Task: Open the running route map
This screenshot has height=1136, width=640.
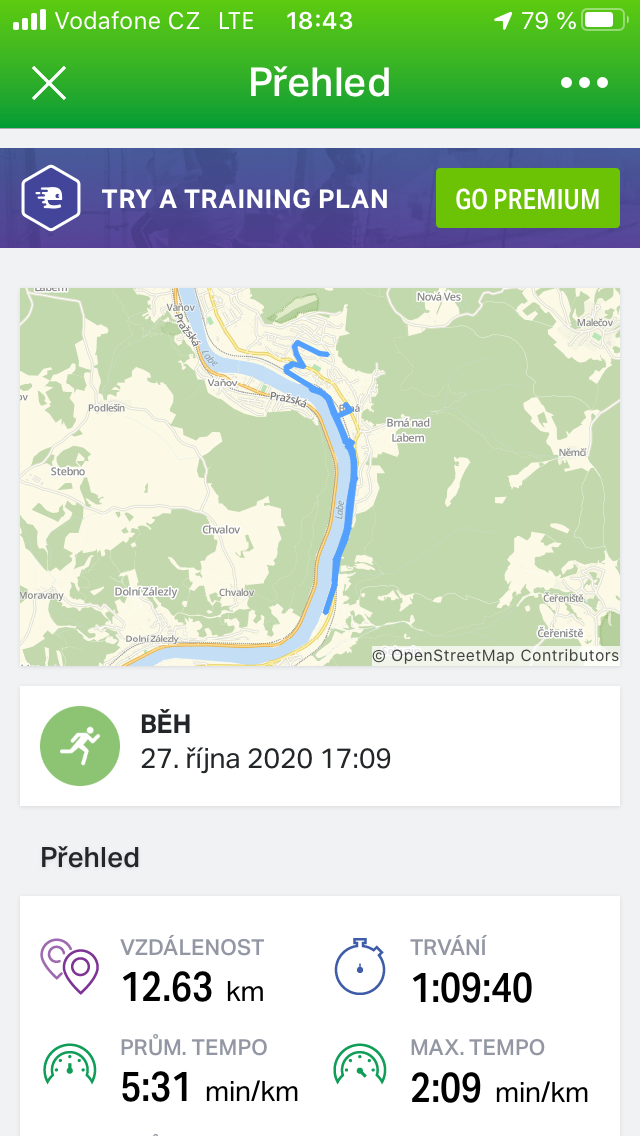Action: 320,477
